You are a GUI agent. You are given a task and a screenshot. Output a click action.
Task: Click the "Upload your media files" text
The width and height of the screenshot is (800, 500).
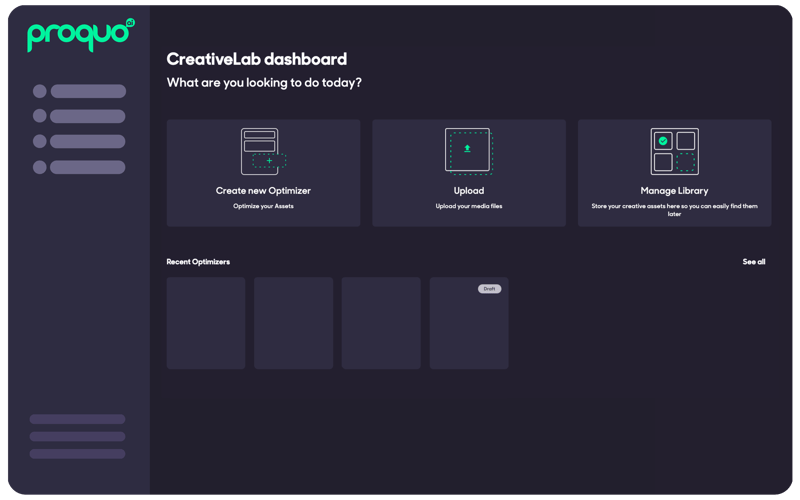click(468, 206)
